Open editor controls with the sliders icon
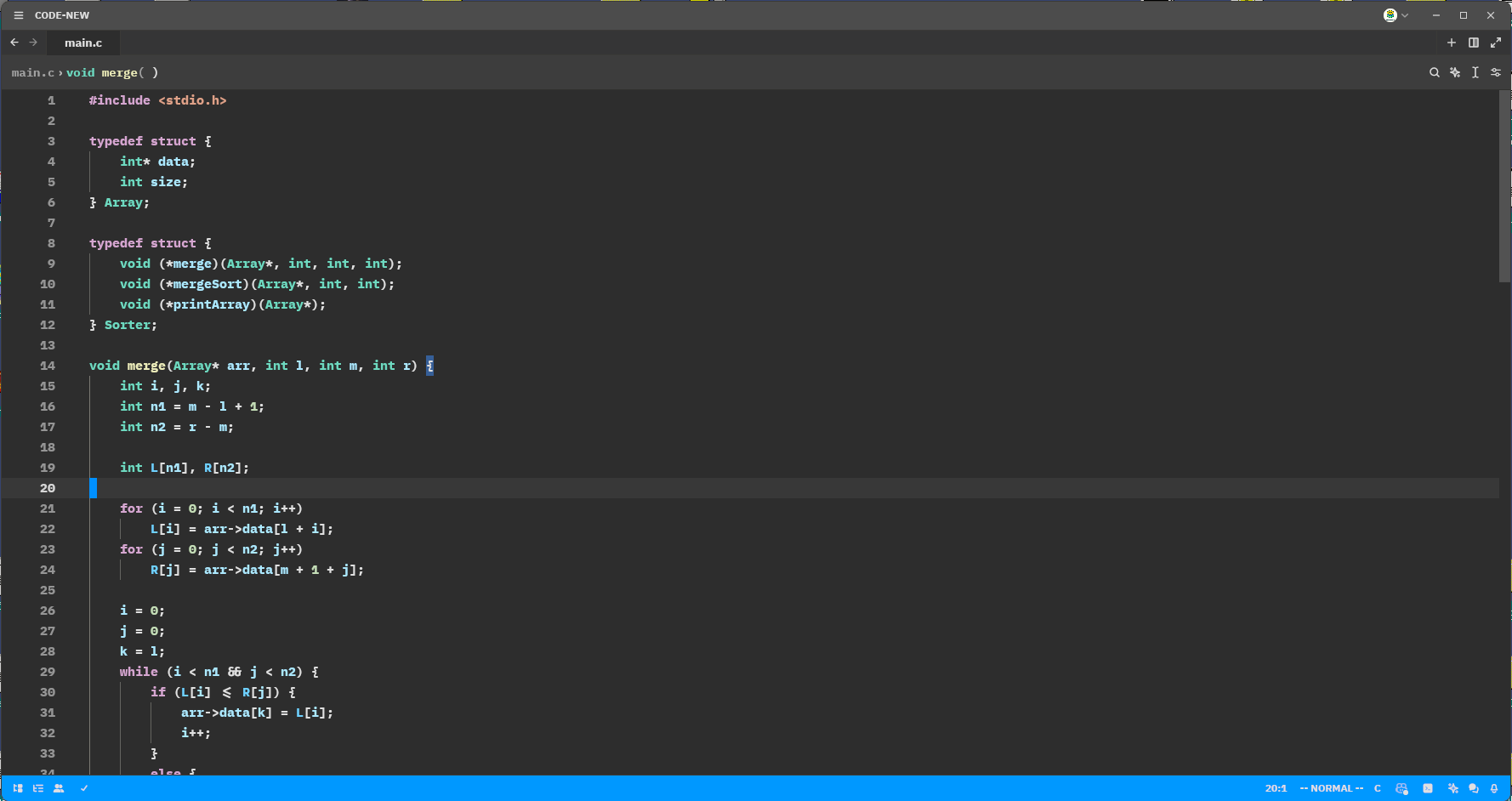The height and width of the screenshot is (801, 1512). [1496, 72]
